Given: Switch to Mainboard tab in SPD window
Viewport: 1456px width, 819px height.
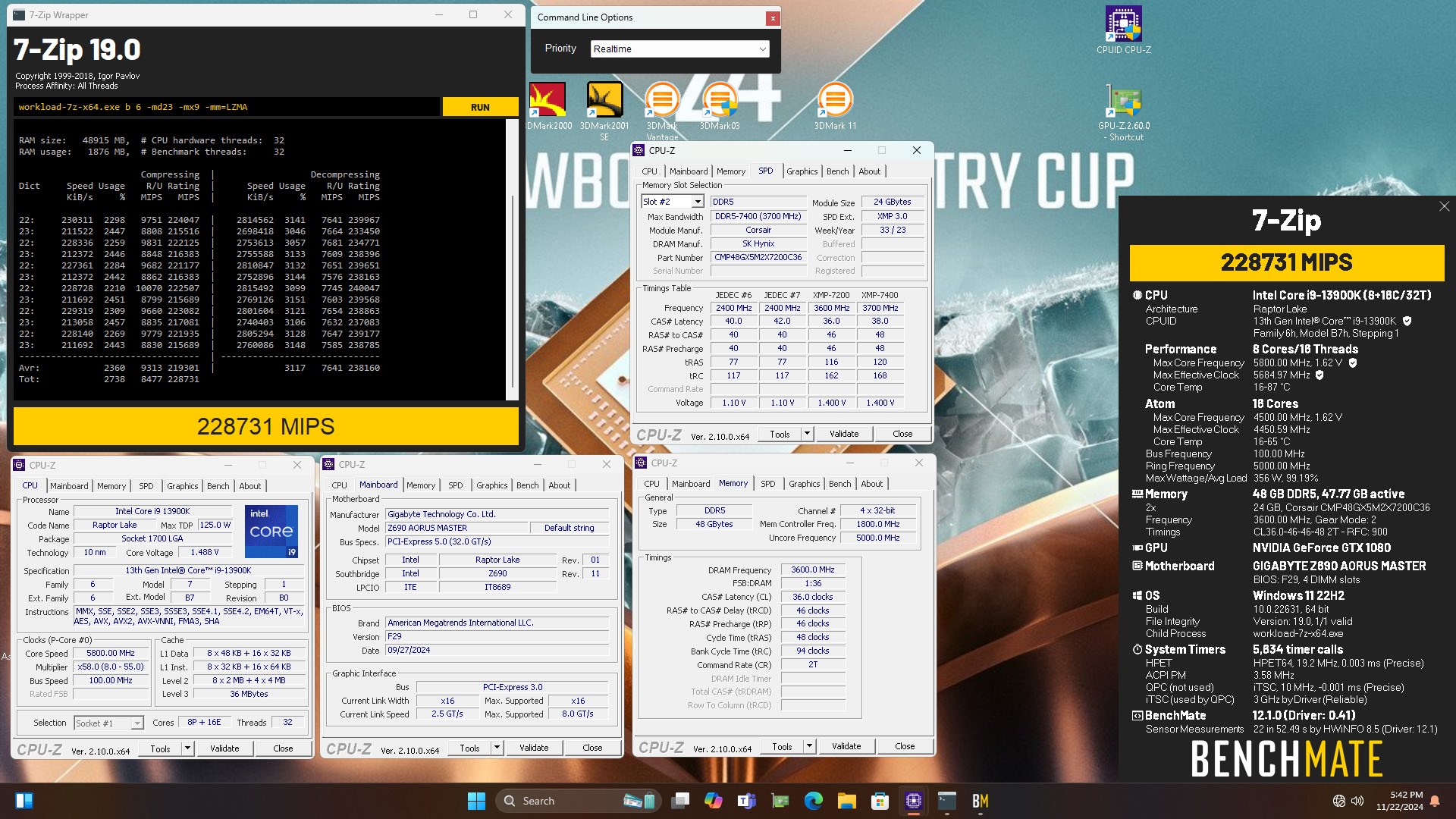Looking at the screenshot, I should [x=689, y=171].
